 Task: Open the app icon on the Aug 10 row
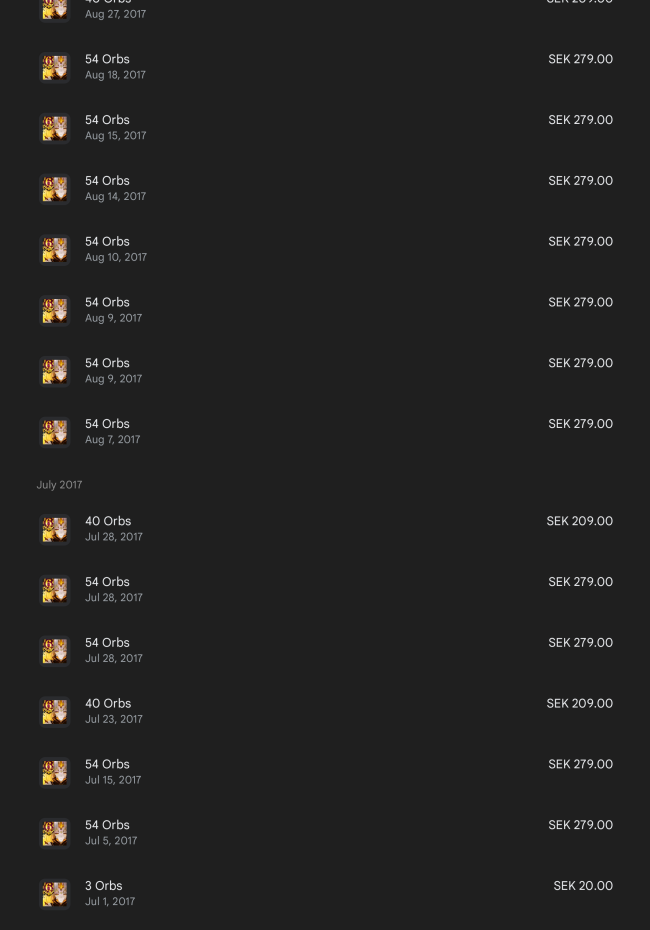[x=55, y=250]
